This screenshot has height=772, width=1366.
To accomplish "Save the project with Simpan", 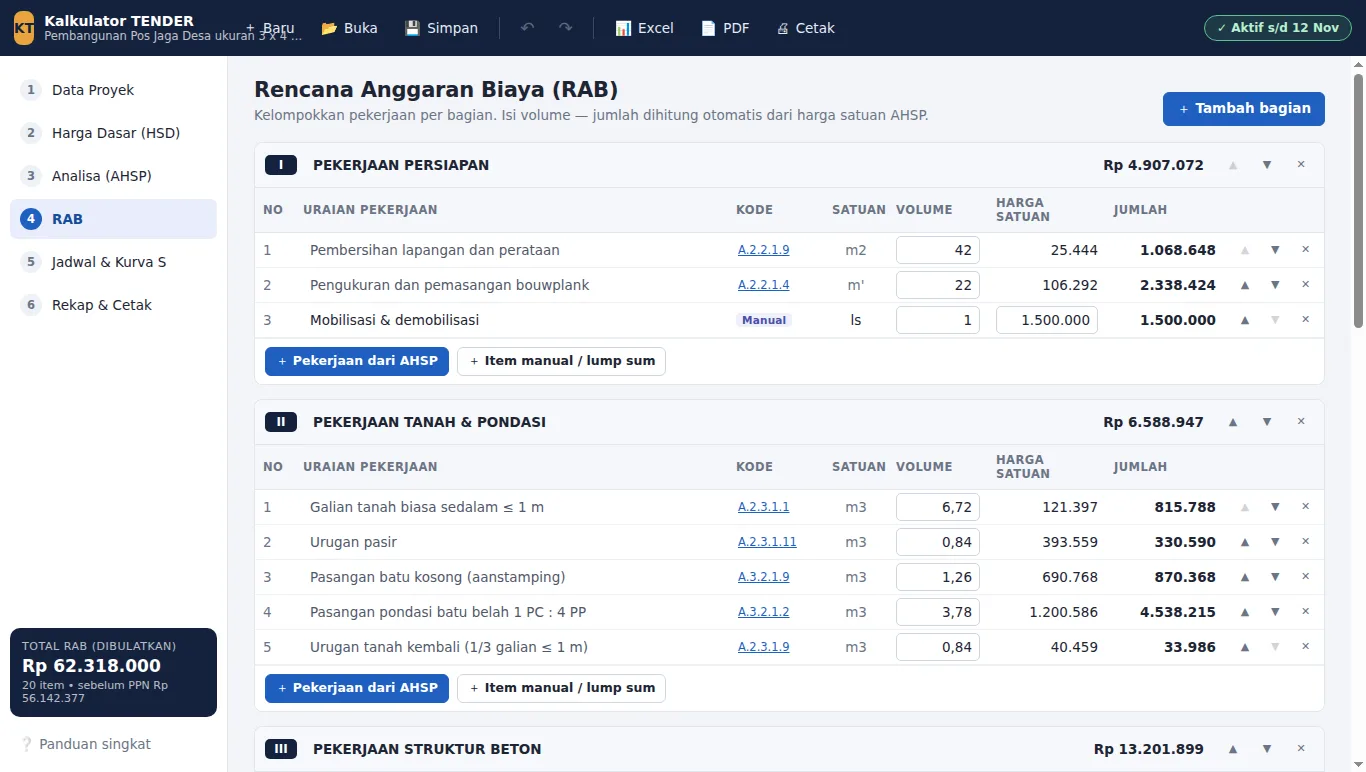I will tap(441, 28).
